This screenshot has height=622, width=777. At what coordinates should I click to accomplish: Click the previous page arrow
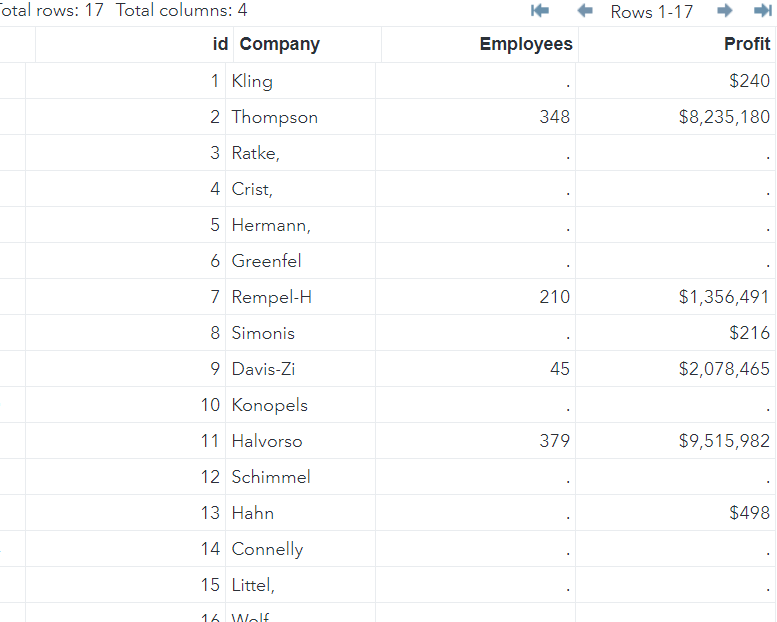tap(587, 11)
